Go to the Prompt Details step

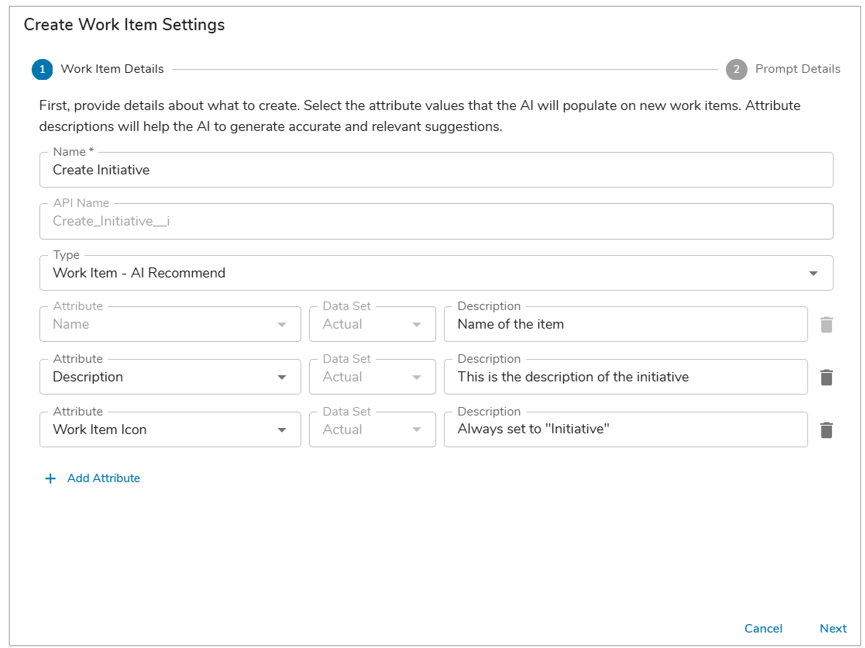pos(797,69)
